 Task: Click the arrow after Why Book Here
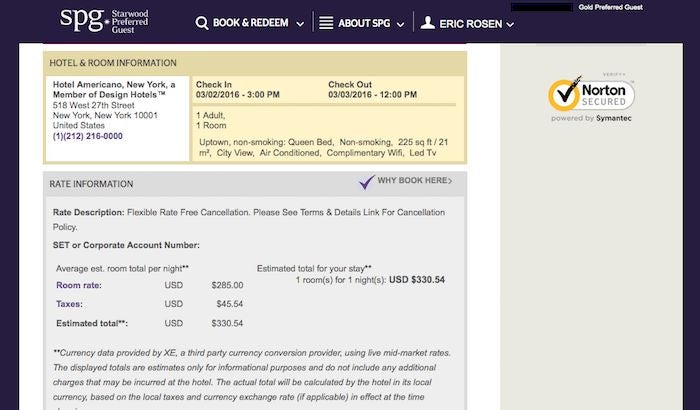tap(450, 180)
